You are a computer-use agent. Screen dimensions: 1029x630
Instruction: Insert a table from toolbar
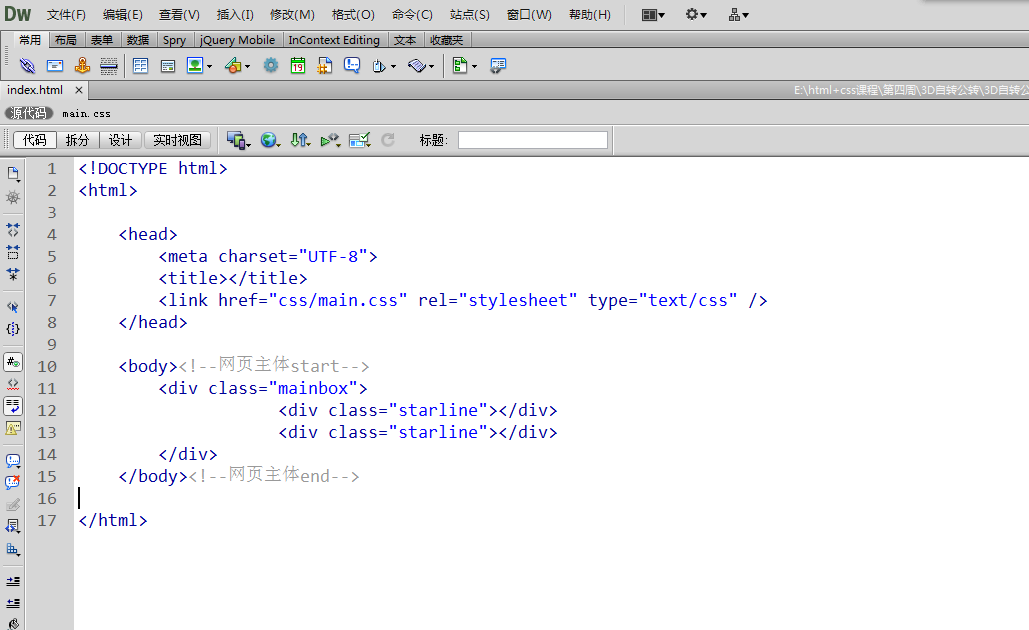[140, 66]
